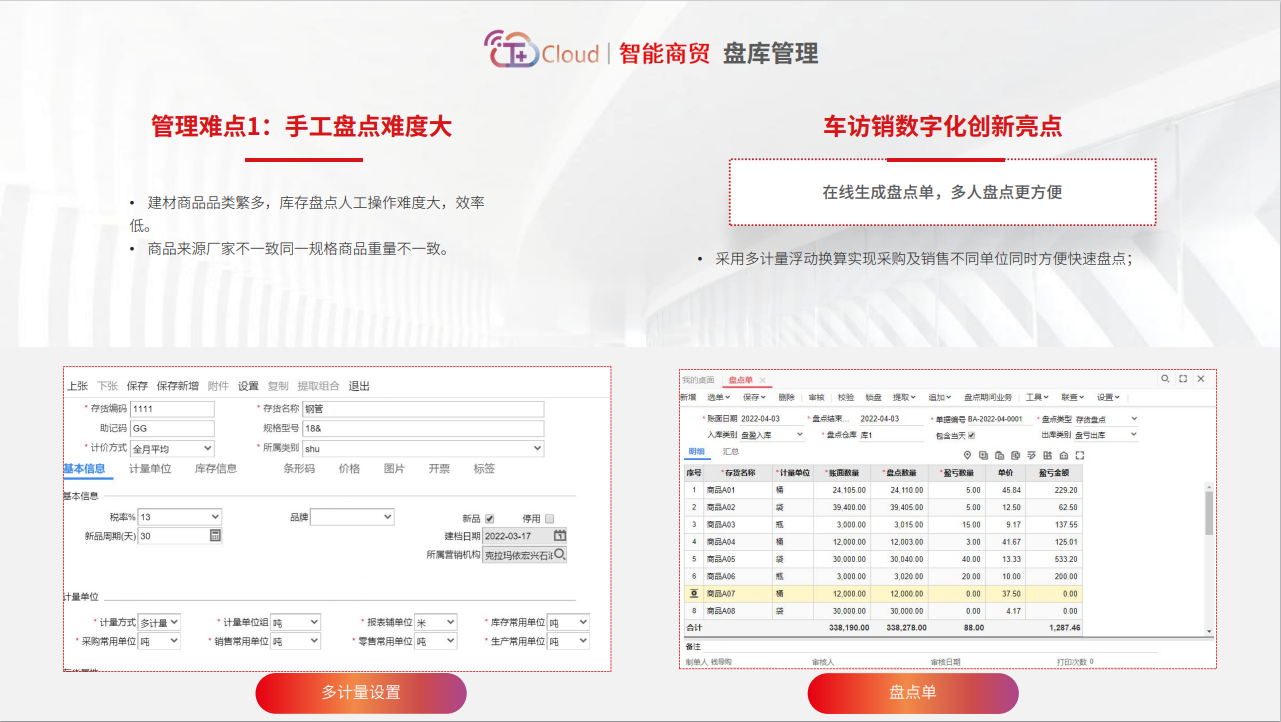Open the 库存常用单位 dropdown
The height and width of the screenshot is (722, 1281).
pyautogui.click(x=568, y=622)
